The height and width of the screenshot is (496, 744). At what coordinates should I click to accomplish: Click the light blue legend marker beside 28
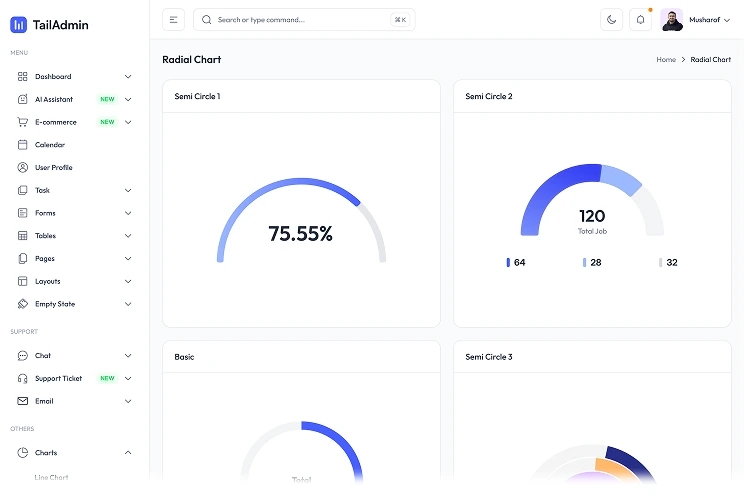[584, 262]
